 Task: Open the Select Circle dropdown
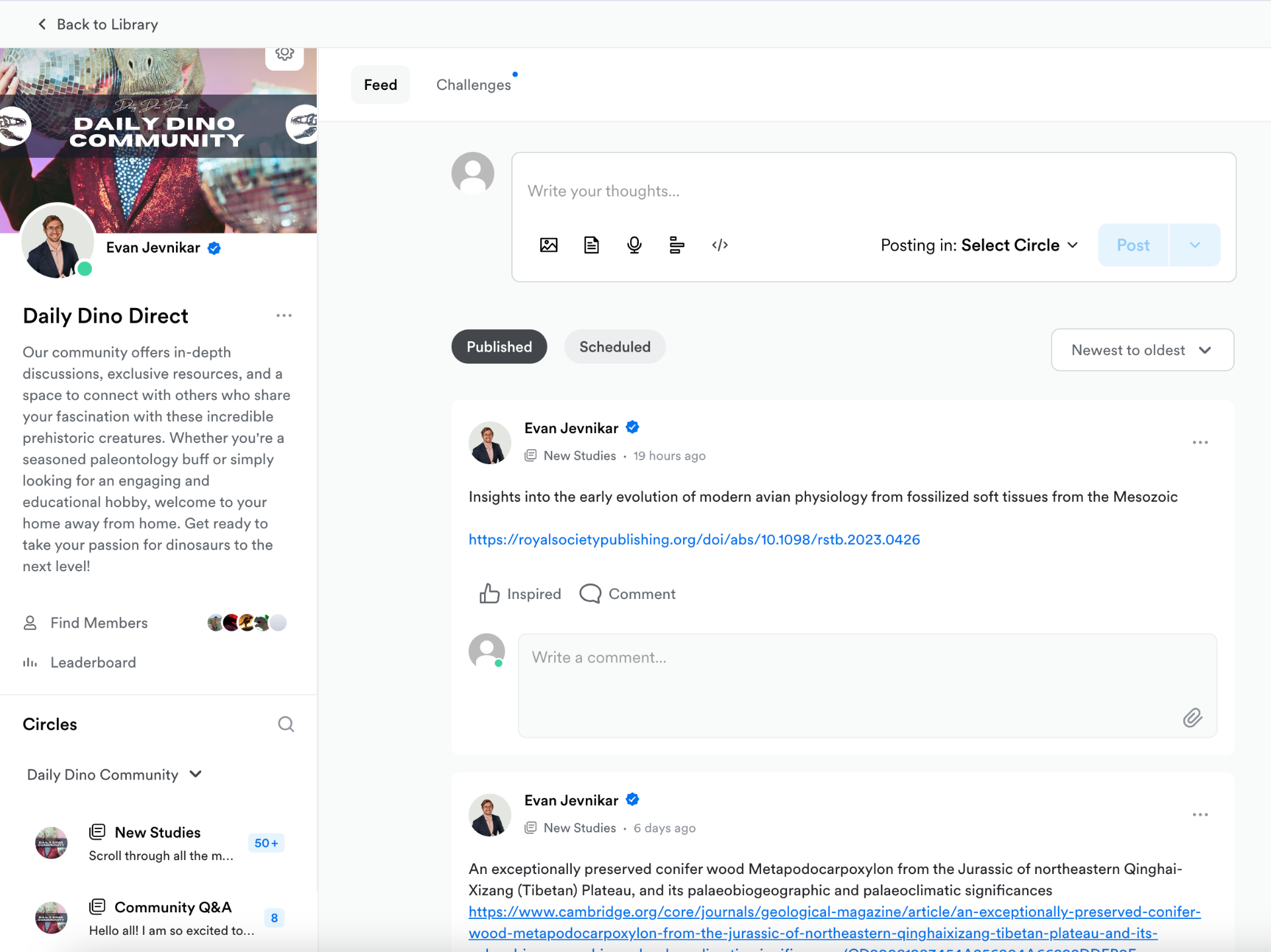tap(1019, 245)
